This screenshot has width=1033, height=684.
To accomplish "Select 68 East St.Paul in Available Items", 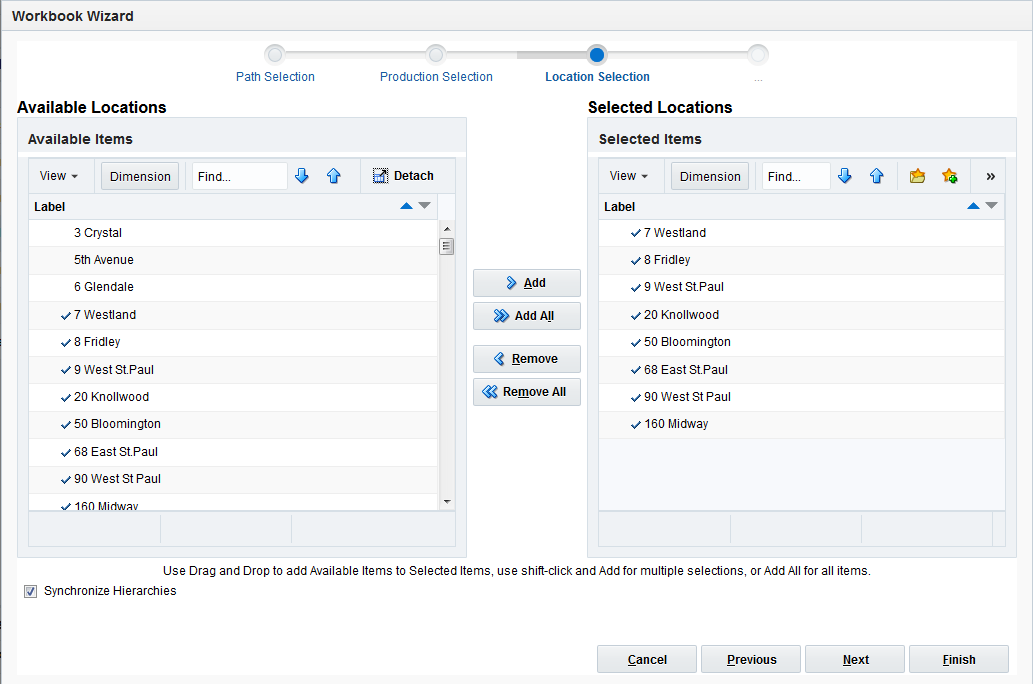I will (x=233, y=452).
